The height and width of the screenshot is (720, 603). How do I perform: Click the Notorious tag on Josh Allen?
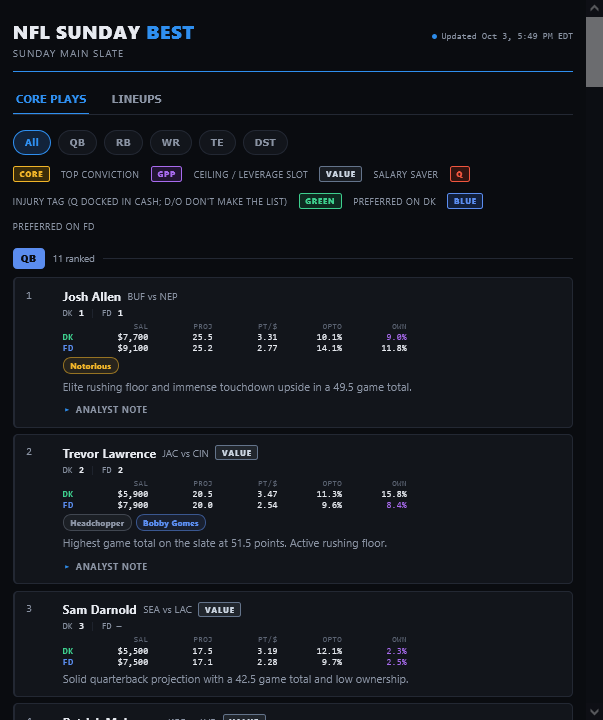90,366
